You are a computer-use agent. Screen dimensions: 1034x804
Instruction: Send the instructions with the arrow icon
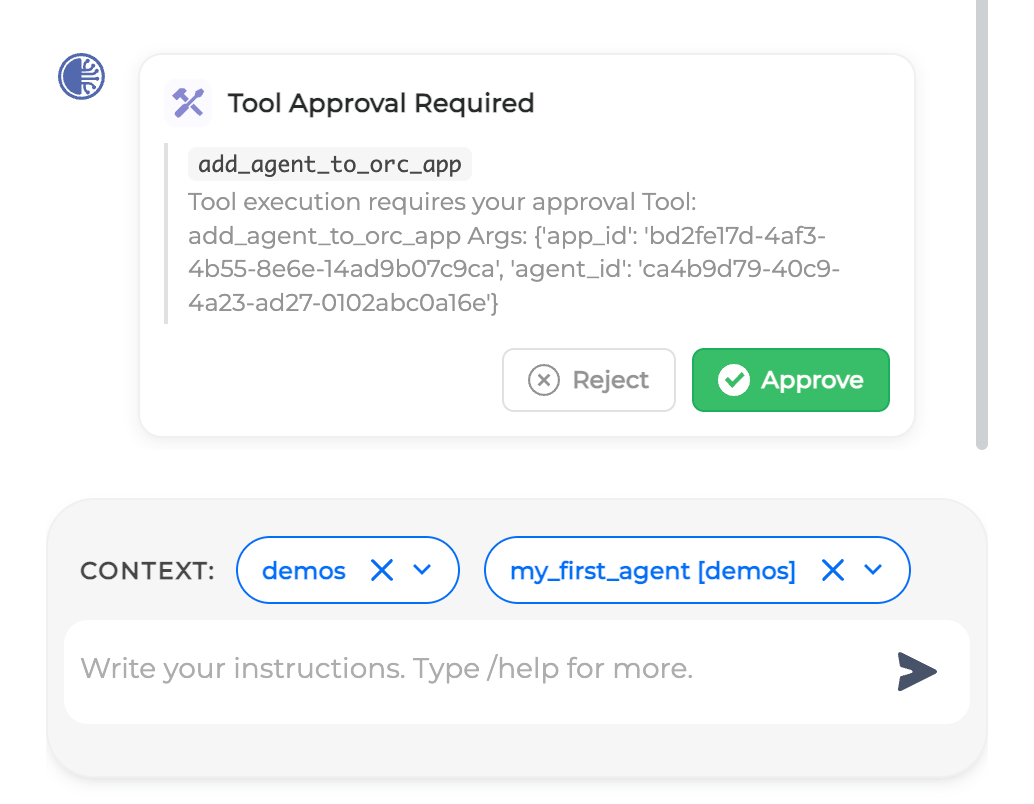(917, 672)
